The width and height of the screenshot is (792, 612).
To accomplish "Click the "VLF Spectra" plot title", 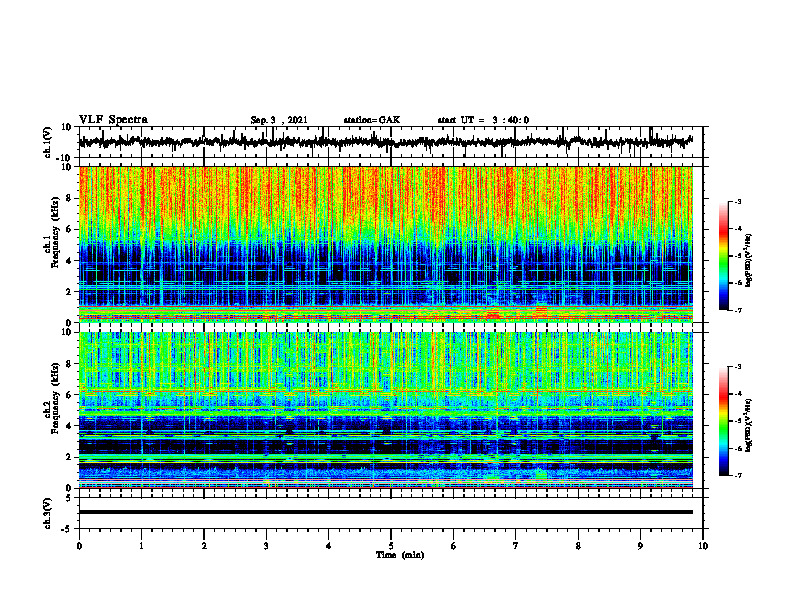I will coord(113,120).
